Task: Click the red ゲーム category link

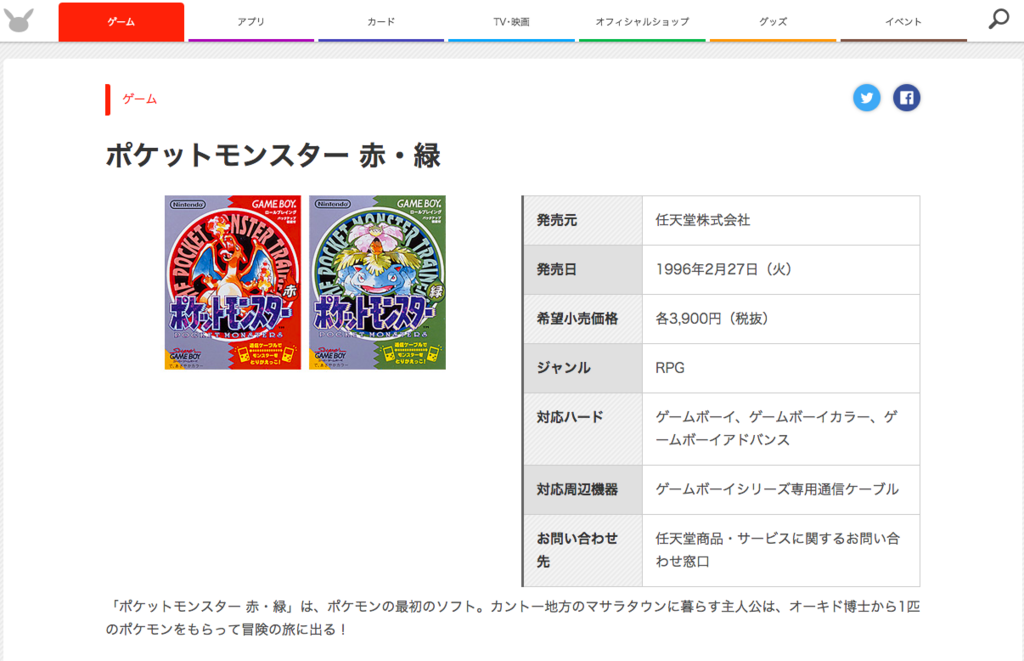Action: [140, 99]
